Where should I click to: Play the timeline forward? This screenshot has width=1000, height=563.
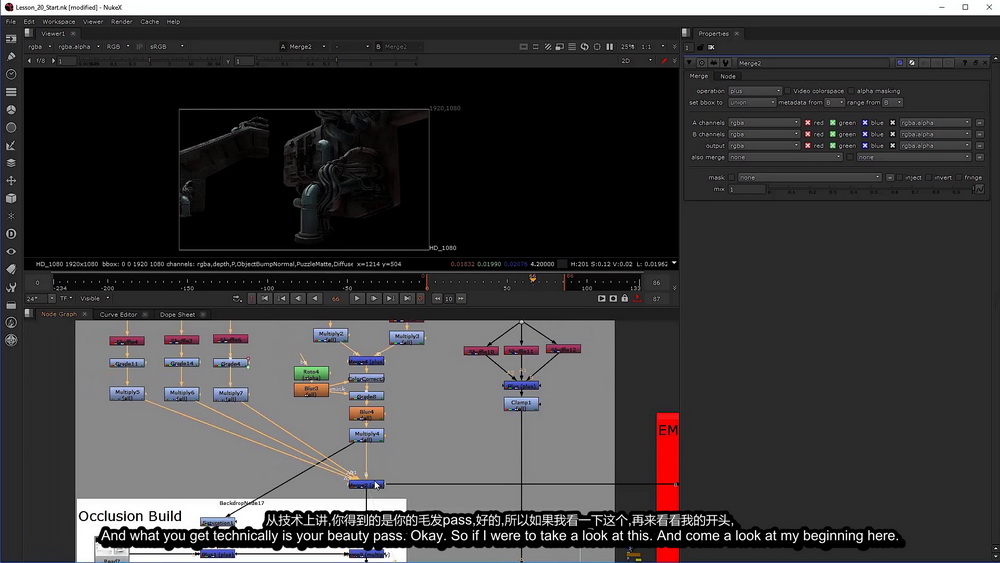[x=357, y=298]
